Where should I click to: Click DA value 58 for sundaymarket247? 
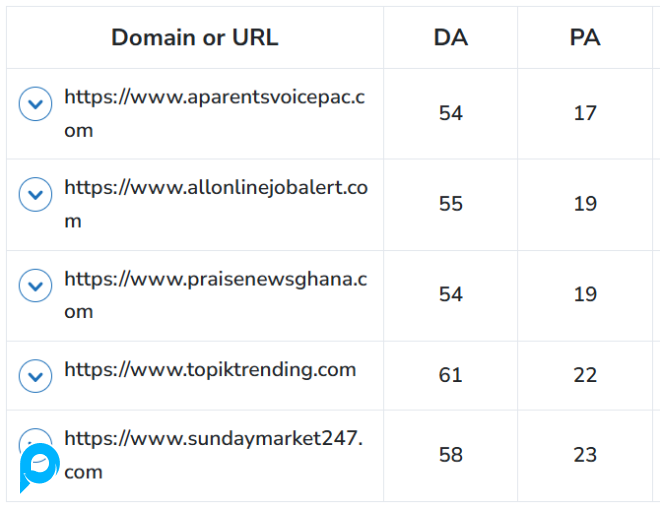click(x=450, y=455)
